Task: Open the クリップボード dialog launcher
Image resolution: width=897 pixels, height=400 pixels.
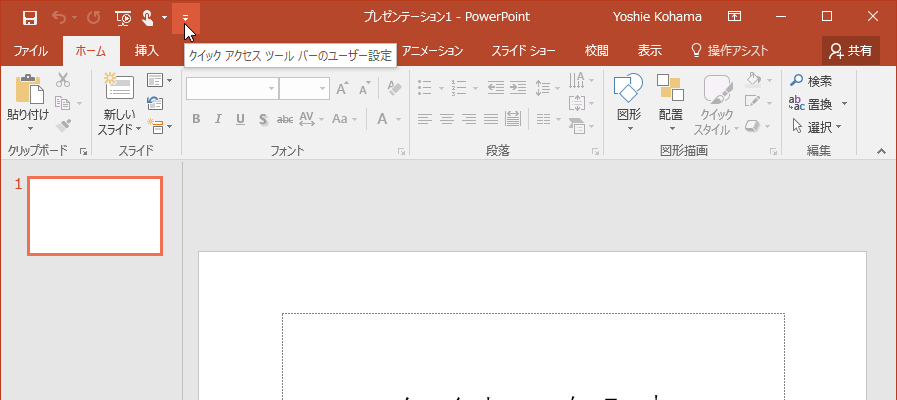Action: tap(84, 152)
